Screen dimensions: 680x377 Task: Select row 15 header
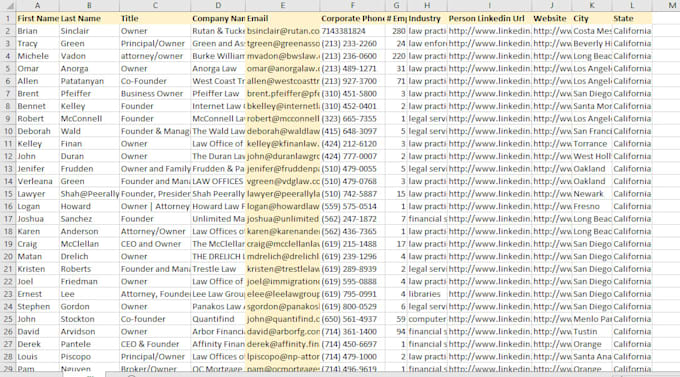8,194
